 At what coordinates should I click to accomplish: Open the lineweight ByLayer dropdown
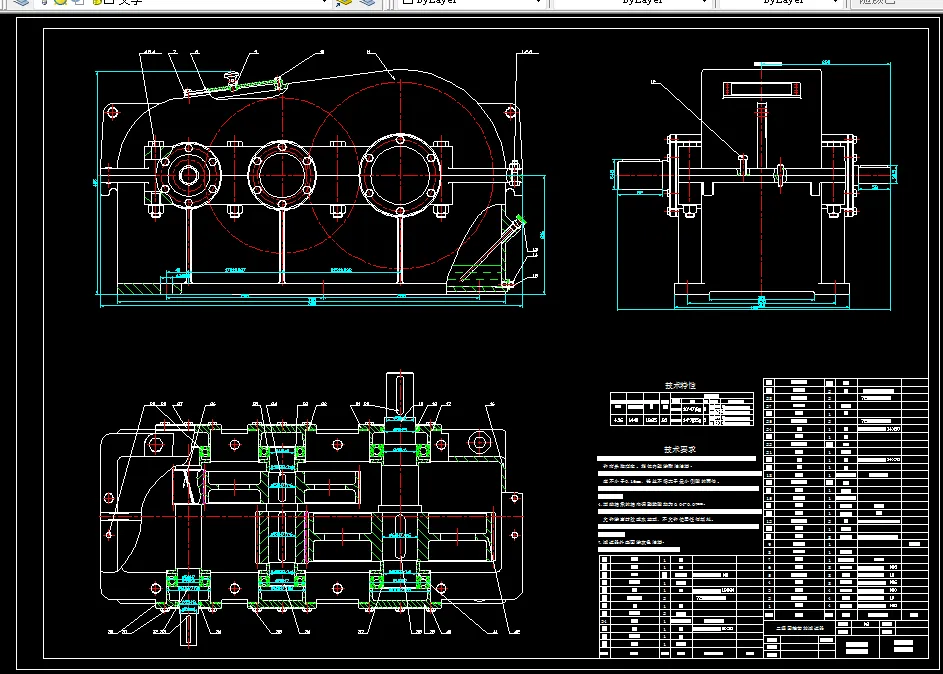click(781, 2)
